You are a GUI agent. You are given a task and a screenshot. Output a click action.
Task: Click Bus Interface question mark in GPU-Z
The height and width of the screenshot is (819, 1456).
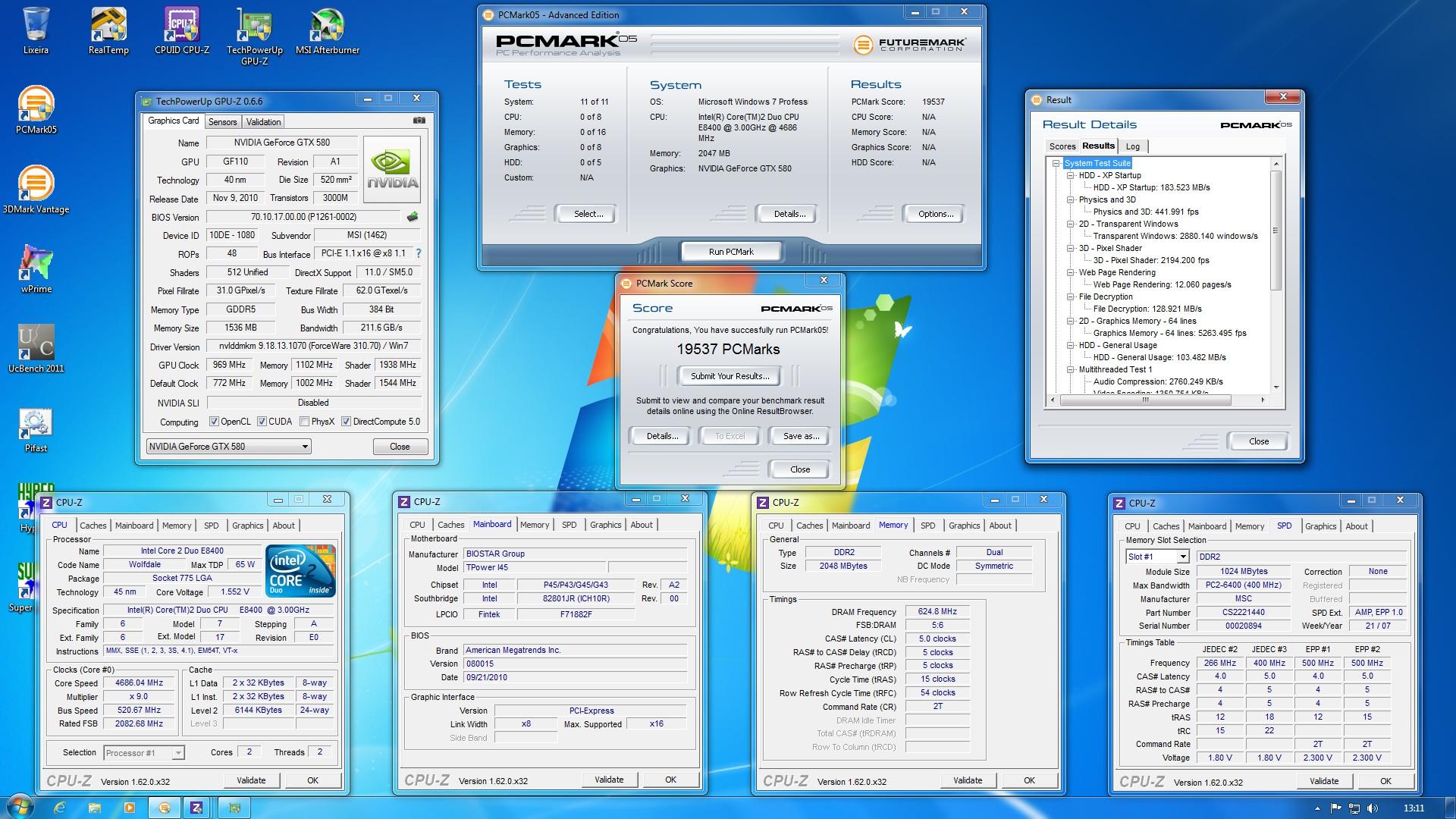tap(418, 253)
